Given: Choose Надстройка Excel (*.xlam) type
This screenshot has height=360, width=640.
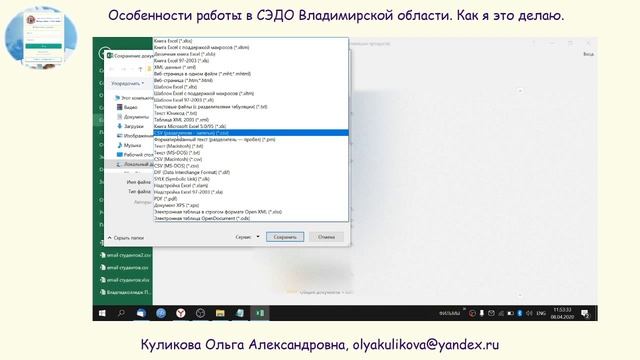Looking at the screenshot, I should [x=251, y=185].
